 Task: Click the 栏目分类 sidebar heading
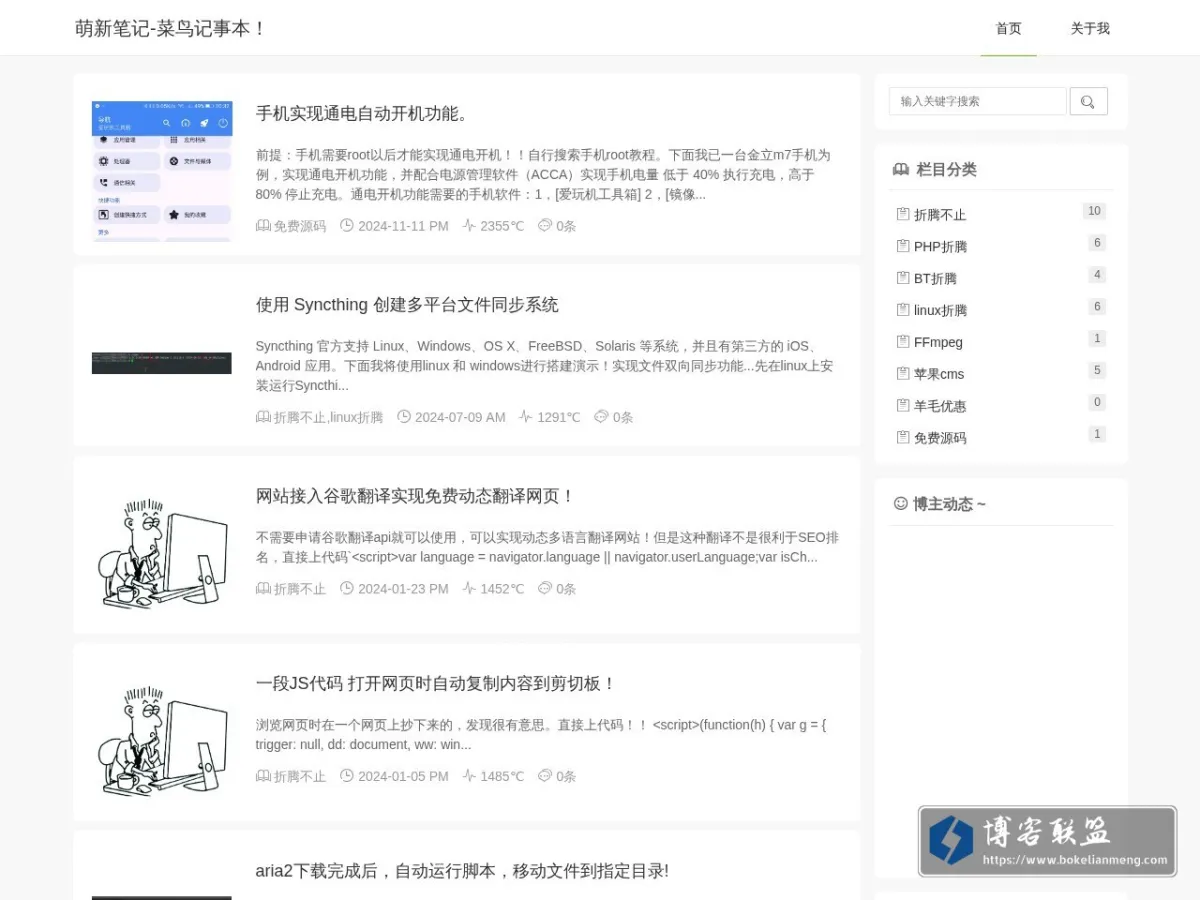pos(946,170)
